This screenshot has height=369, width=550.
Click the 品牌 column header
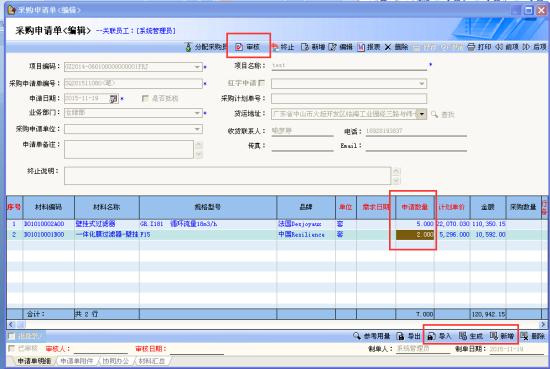point(306,207)
